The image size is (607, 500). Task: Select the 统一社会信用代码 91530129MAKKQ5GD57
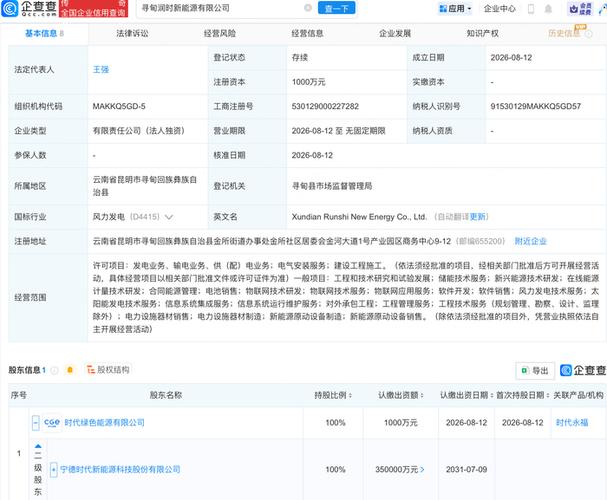pos(536,106)
